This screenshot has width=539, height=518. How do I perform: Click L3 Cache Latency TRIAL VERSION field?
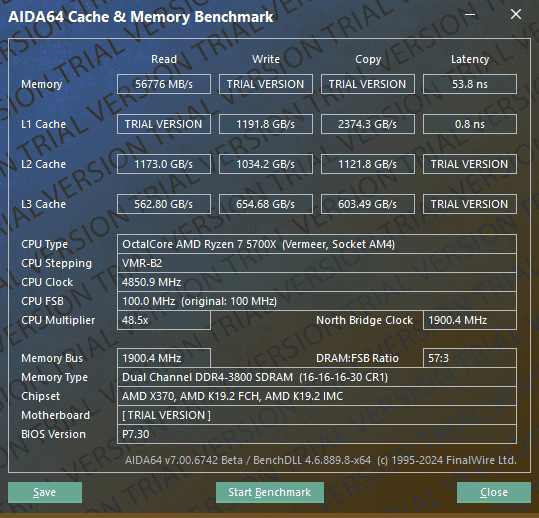pos(470,204)
